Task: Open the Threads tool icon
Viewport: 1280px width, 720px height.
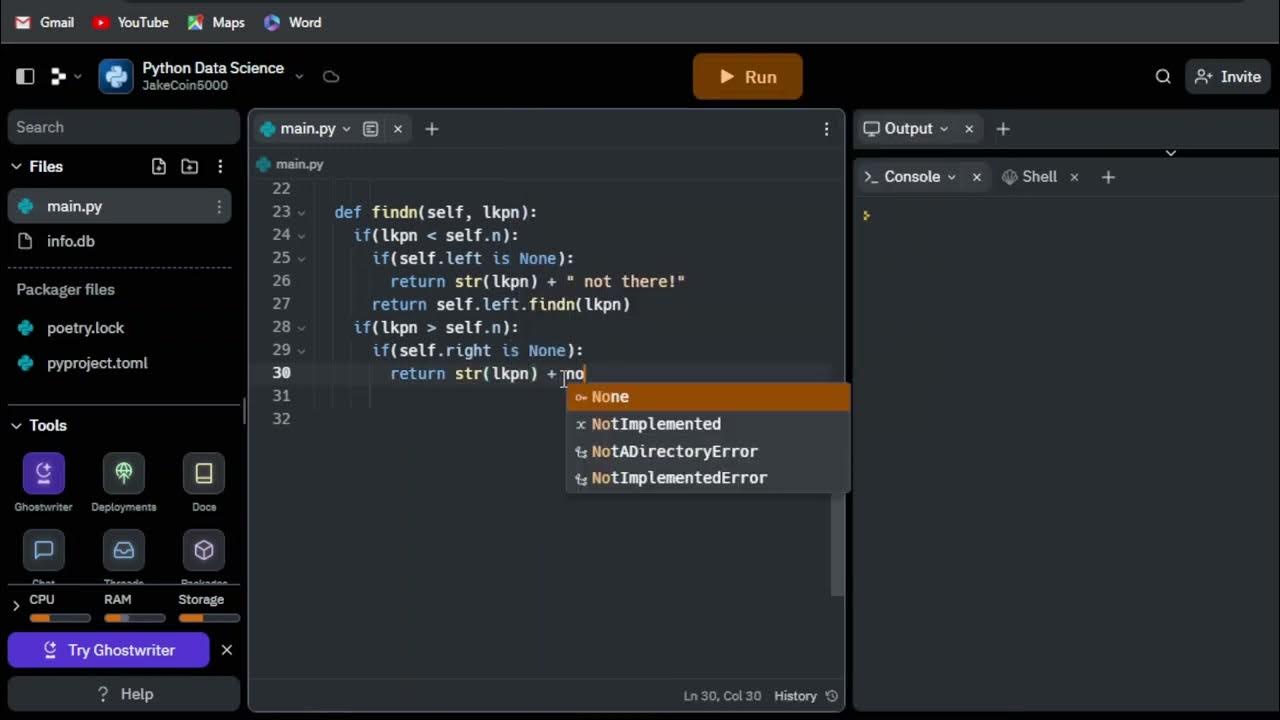Action: [124, 551]
